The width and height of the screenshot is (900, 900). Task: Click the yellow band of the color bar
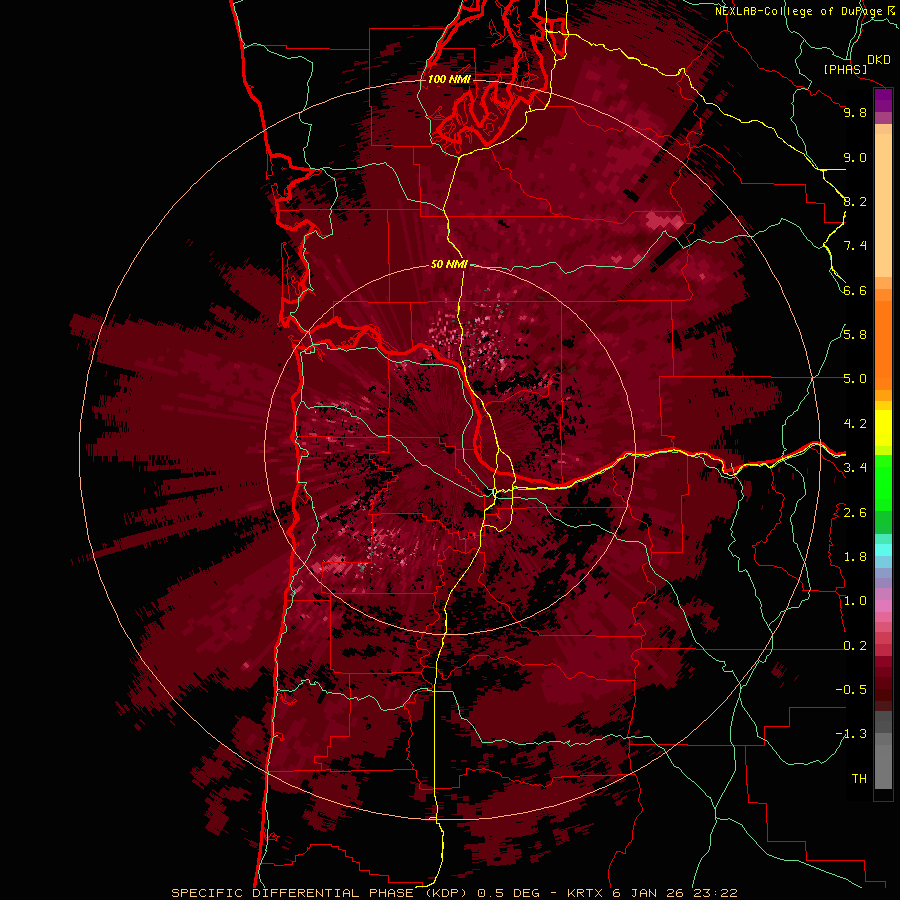[883, 428]
